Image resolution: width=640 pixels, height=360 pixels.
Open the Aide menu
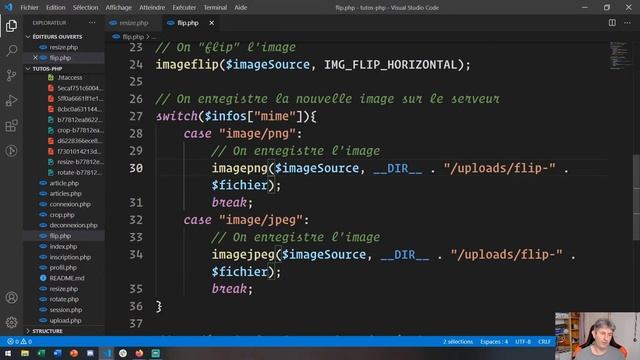[240, 7]
